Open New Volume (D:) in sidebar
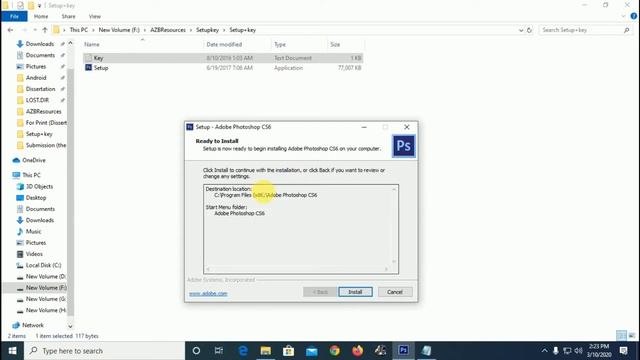 (45, 276)
